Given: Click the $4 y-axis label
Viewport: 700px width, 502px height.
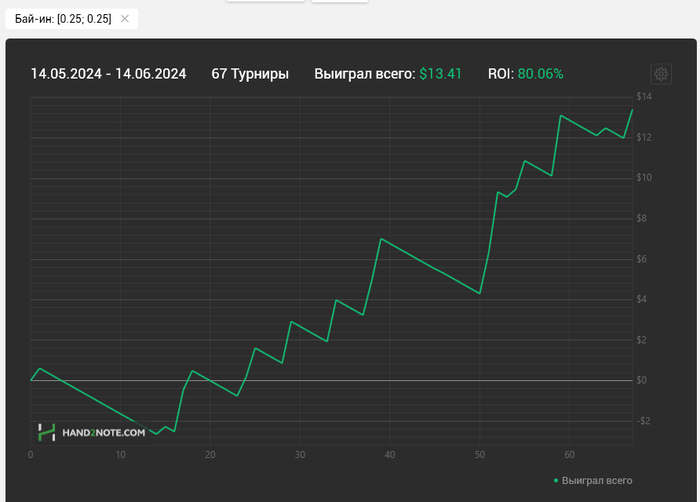Looking at the screenshot, I should tap(642, 299).
